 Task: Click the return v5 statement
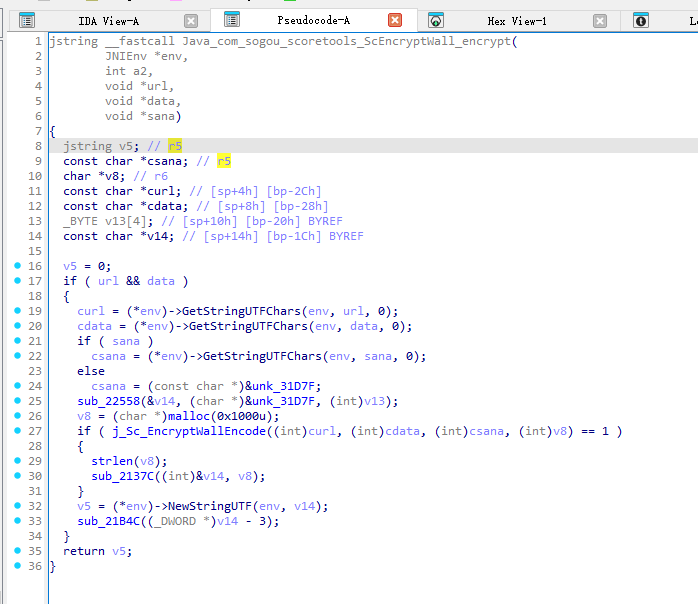(x=97, y=551)
